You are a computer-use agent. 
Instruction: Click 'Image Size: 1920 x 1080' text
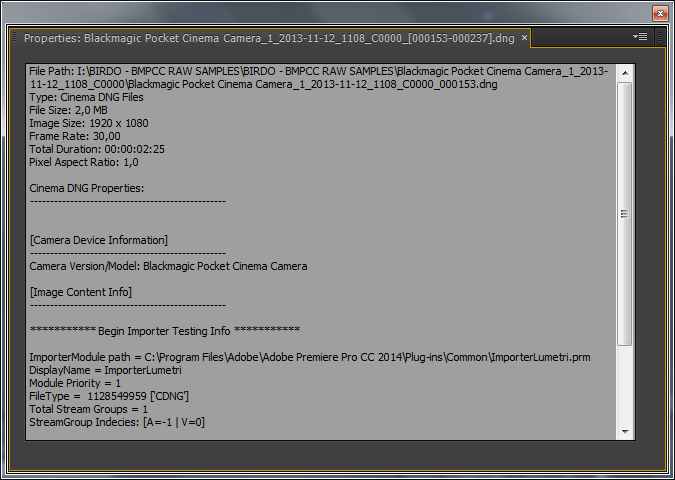(89, 123)
